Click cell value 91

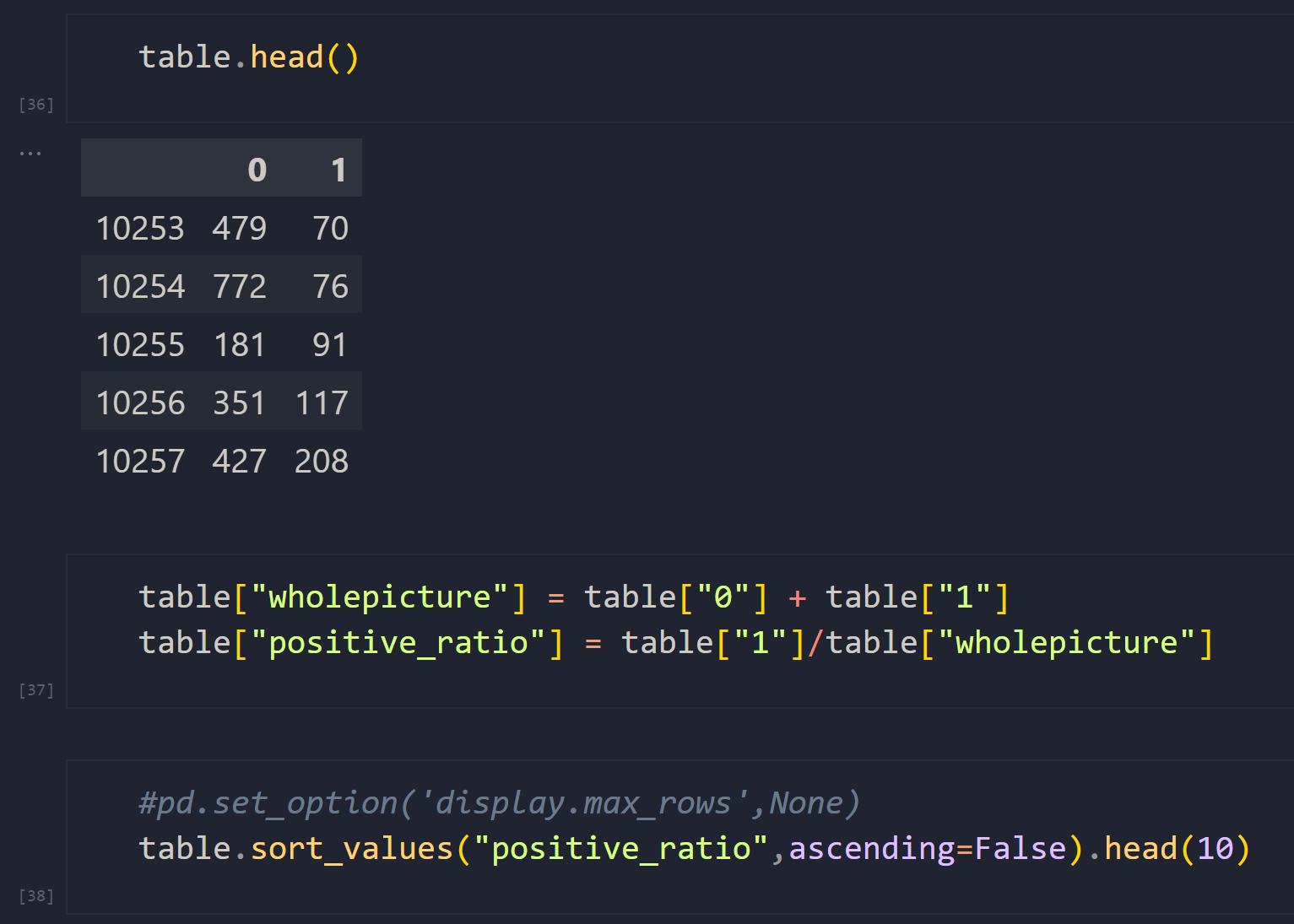coord(330,345)
